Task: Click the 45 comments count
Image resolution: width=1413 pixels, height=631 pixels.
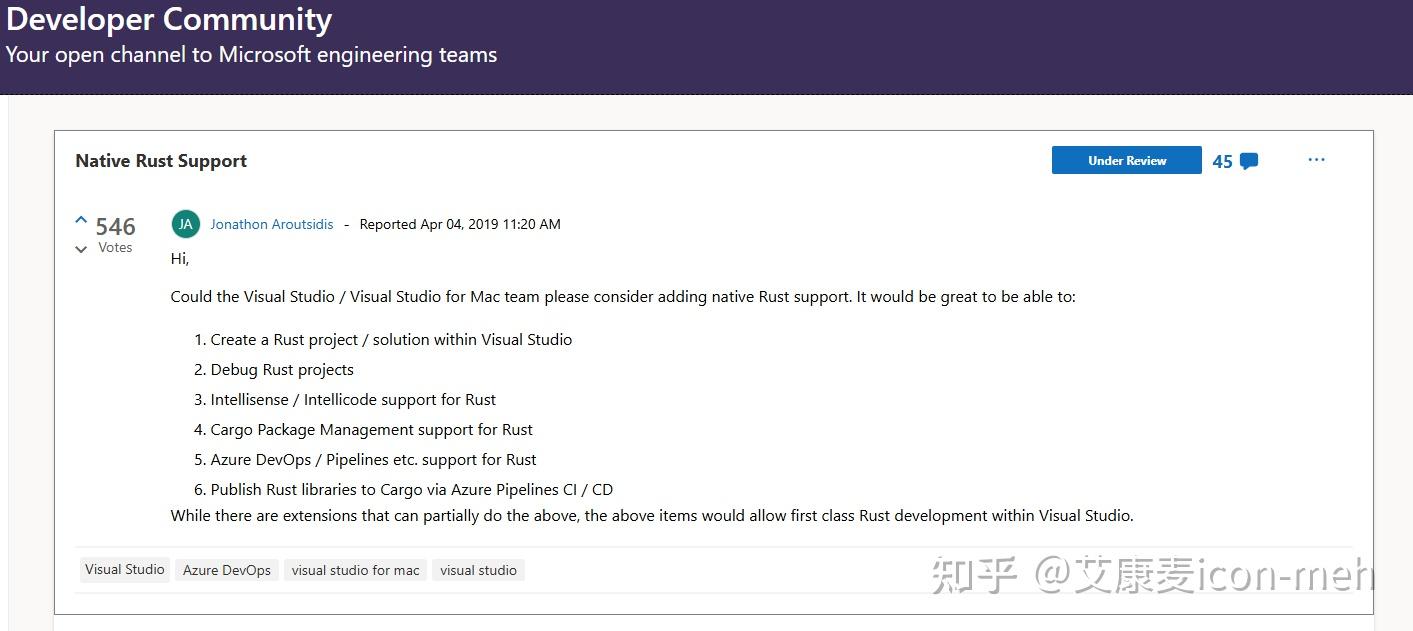Action: tap(1222, 161)
